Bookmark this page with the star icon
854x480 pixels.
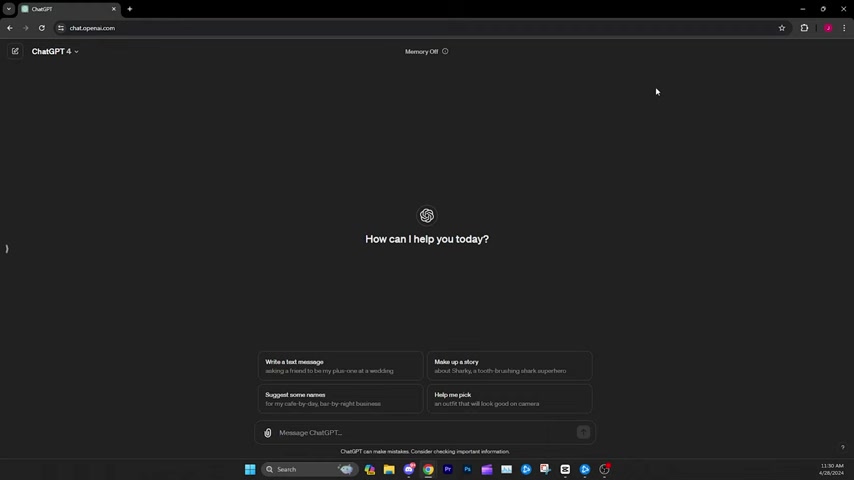(x=782, y=28)
